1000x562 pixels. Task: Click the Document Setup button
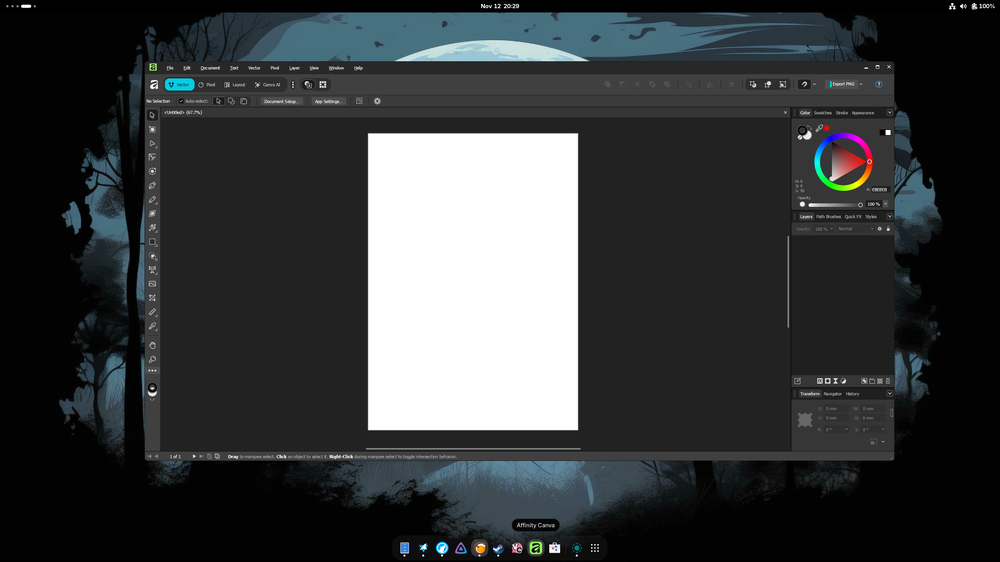click(x=281, y=101)
